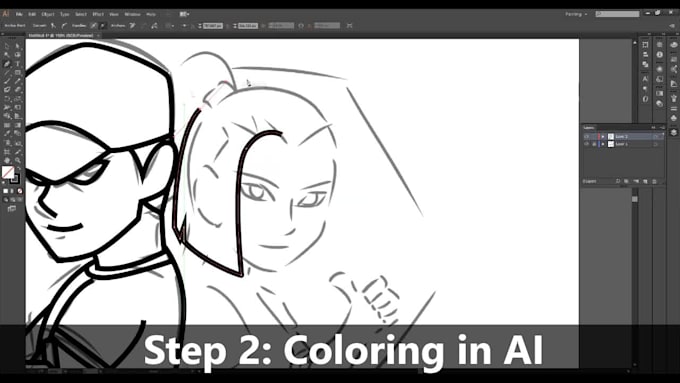Viewport: 680px width, 383px height.
Task: Expand Layer 2 disclosure triangle
Action: tap(603, 137)
